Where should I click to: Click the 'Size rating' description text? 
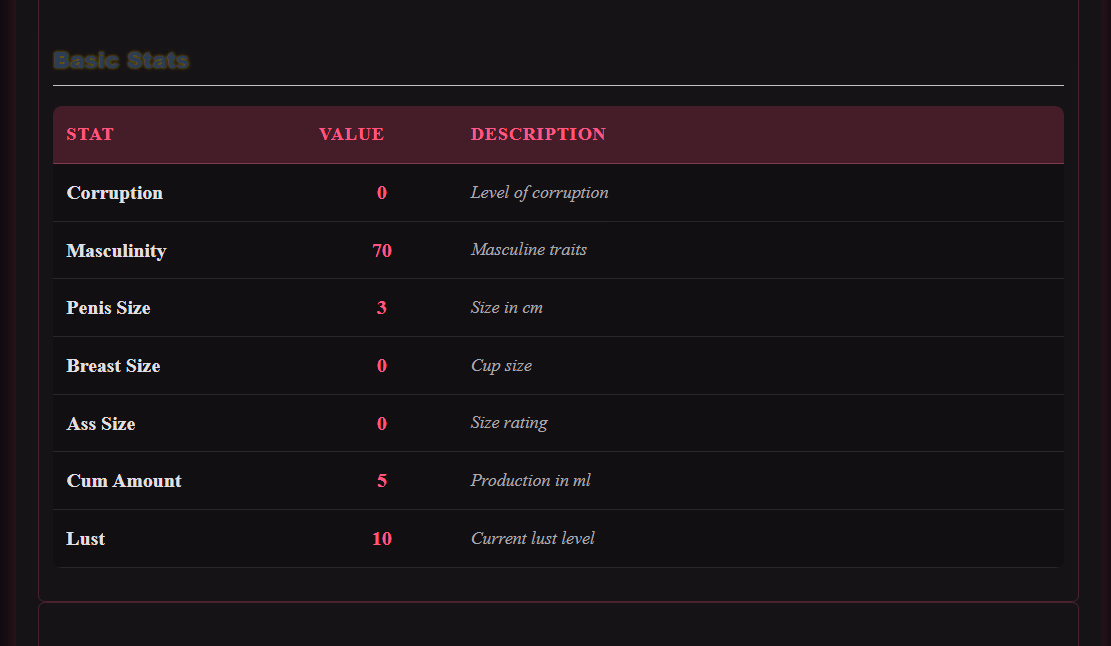(x=509, y=423)
